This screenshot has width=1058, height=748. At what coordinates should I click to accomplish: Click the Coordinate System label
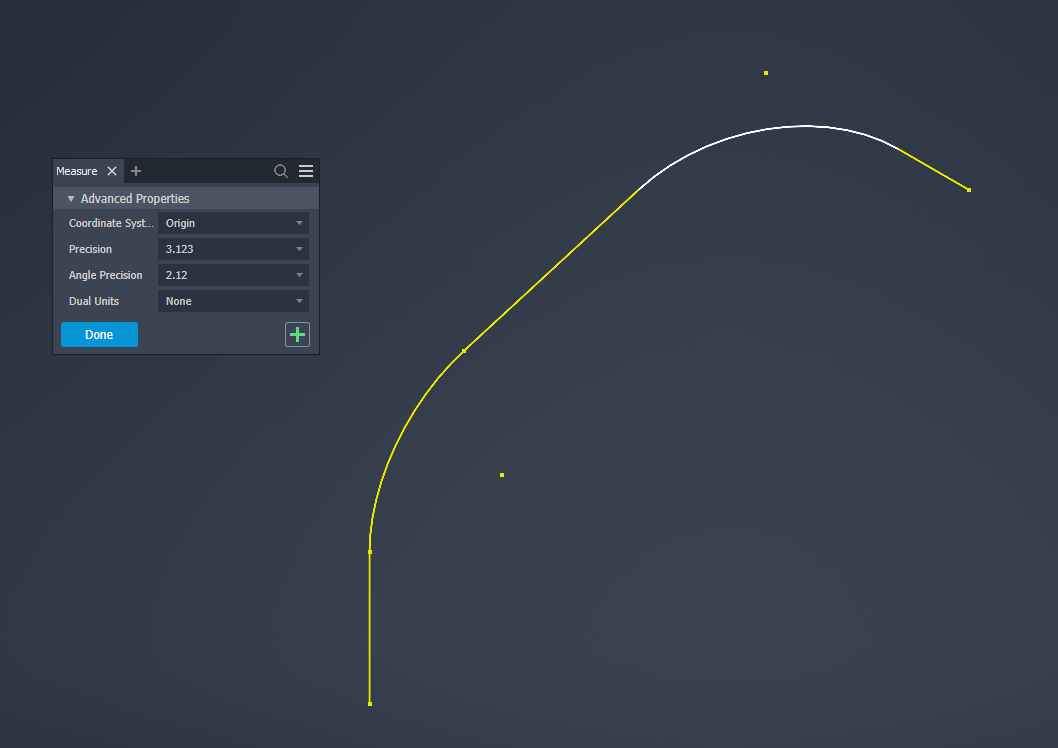[111, 223]
